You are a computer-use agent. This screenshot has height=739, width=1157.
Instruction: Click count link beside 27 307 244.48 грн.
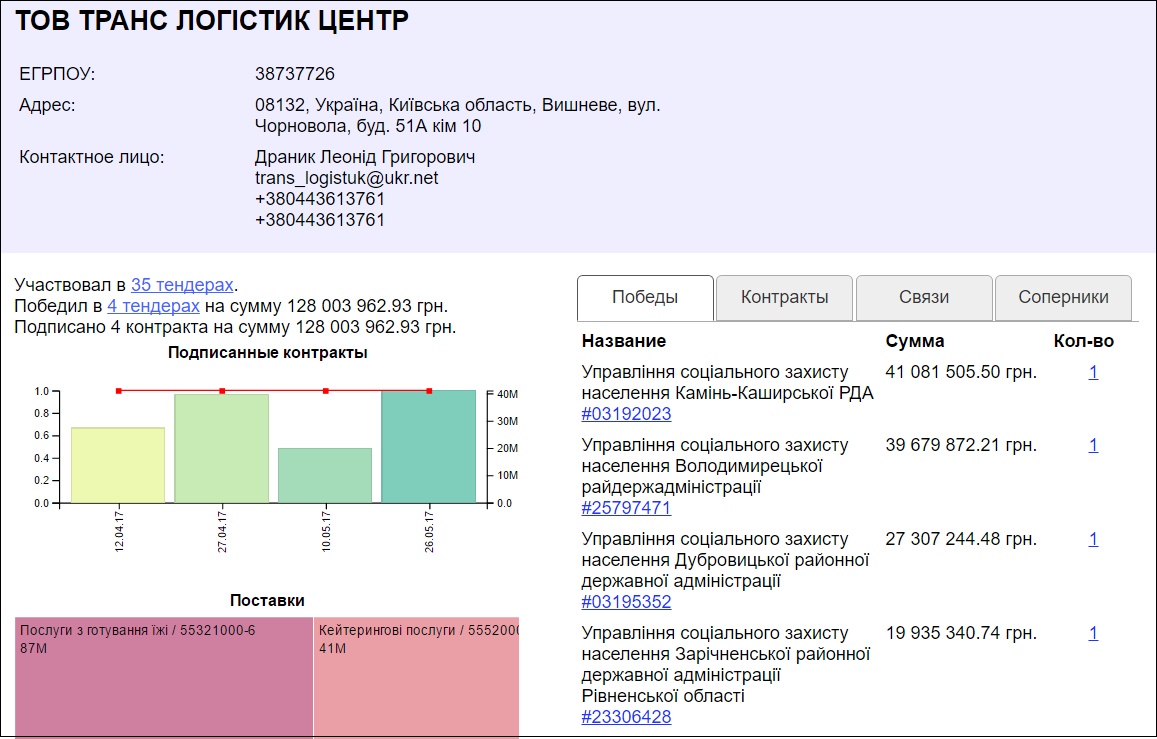[x=1093, y=539]
